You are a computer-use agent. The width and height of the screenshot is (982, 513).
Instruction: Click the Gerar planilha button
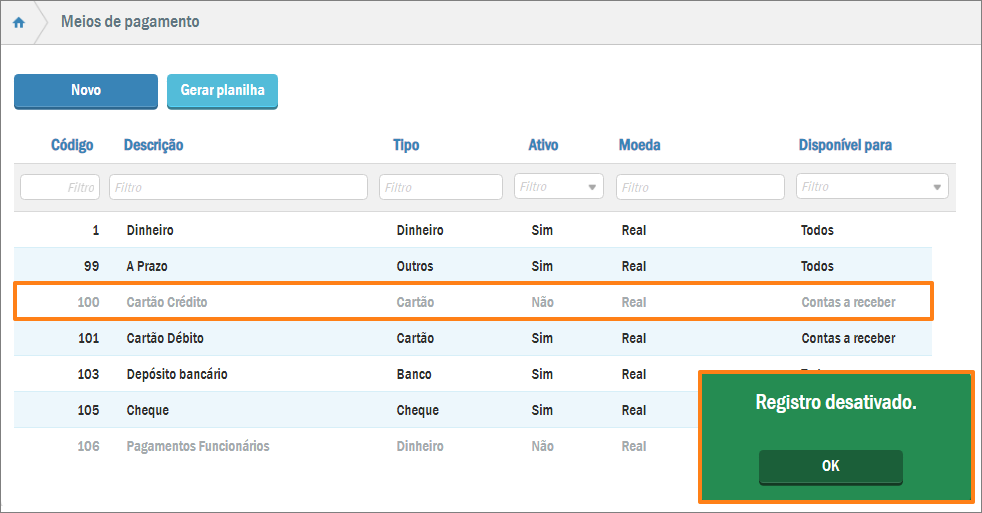[222, 90]
